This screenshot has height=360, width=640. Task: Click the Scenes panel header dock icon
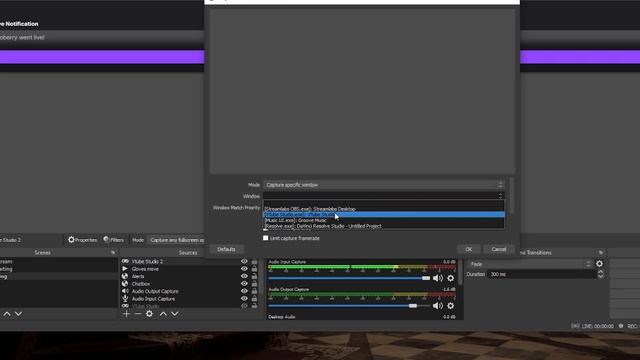pos(113,253)
